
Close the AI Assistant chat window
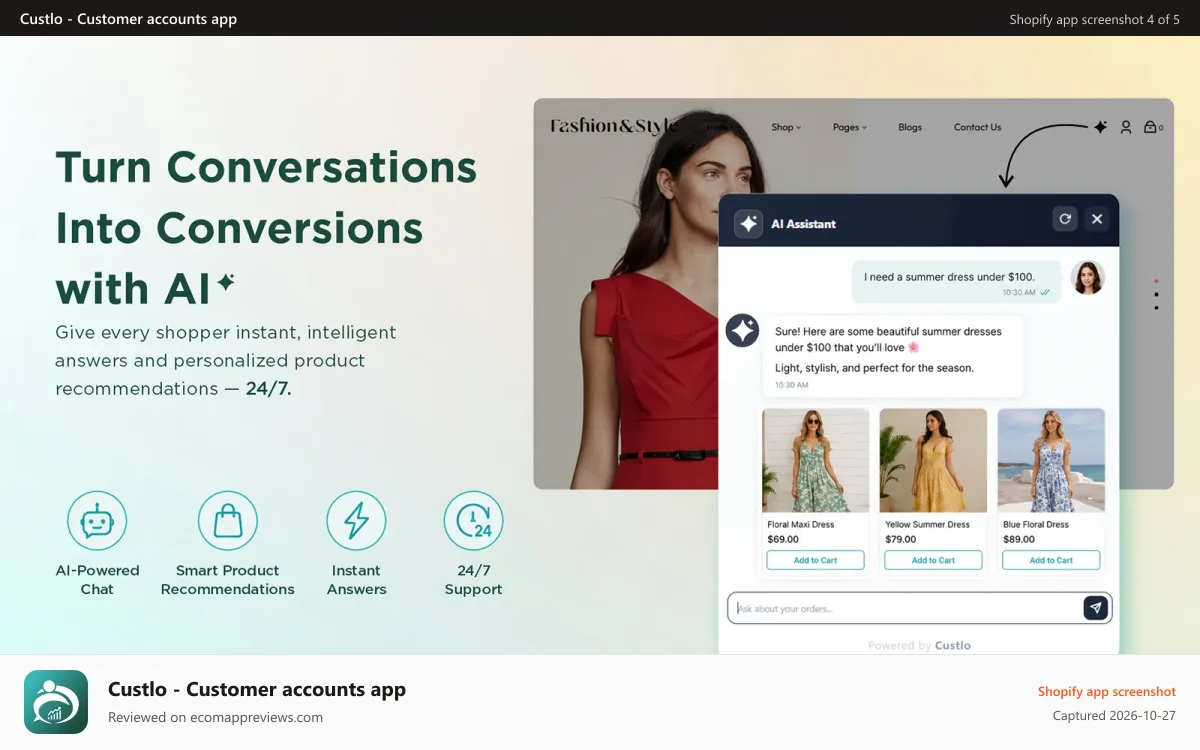tap(1097, 219)
